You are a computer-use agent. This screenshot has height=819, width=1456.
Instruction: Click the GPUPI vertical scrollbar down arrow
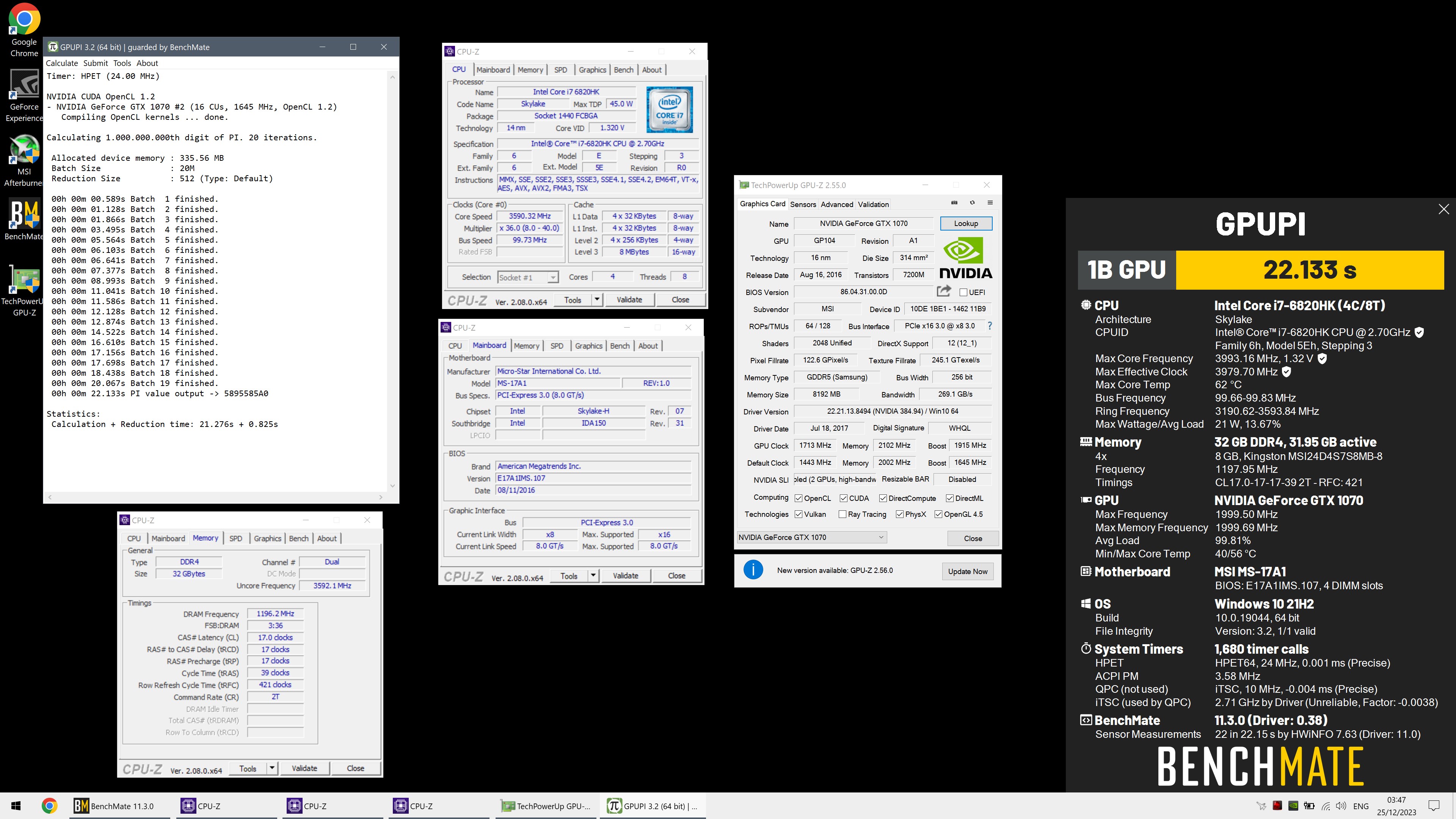392,485
